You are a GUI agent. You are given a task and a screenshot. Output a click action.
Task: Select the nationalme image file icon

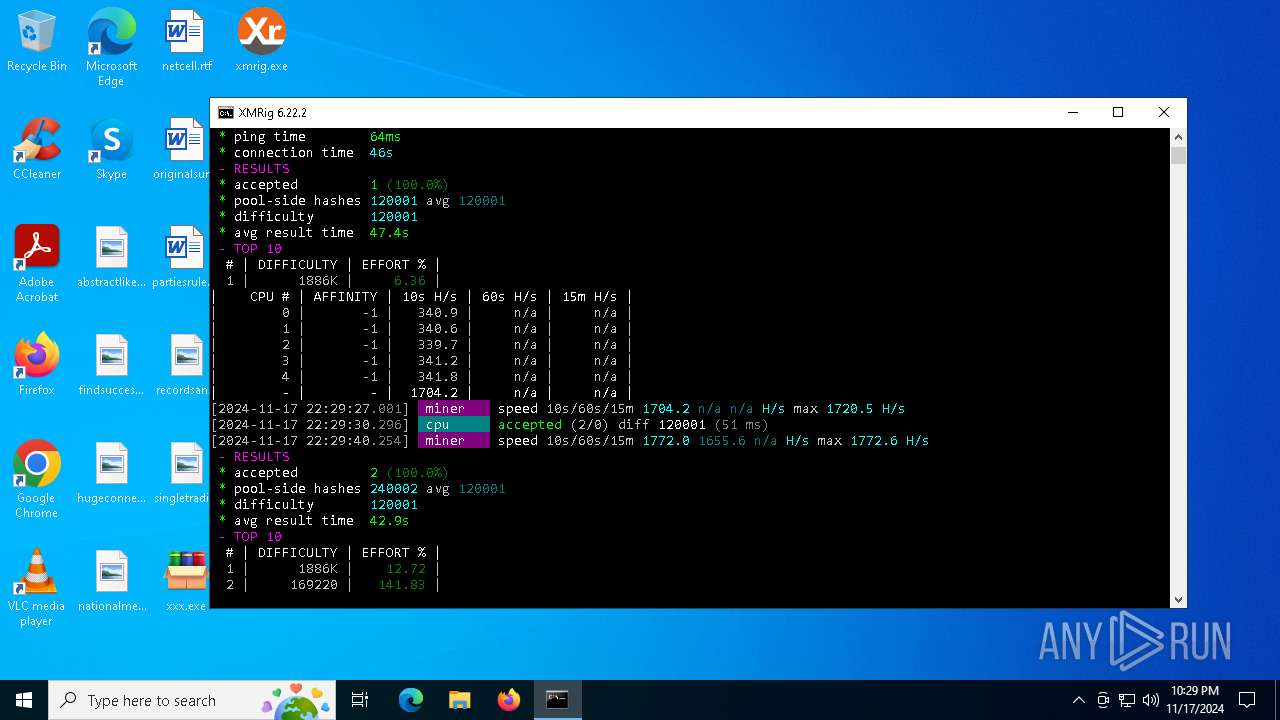(x=111, y=582)
